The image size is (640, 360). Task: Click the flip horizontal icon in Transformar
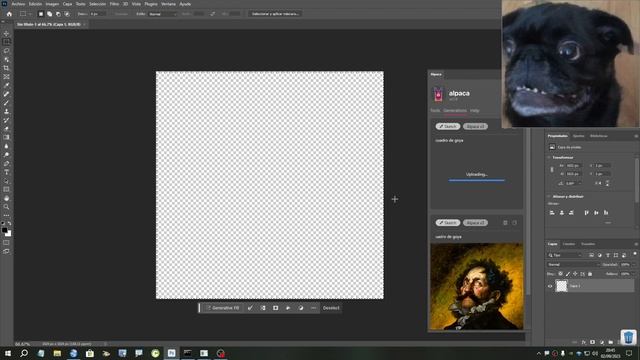coord(598,183)
